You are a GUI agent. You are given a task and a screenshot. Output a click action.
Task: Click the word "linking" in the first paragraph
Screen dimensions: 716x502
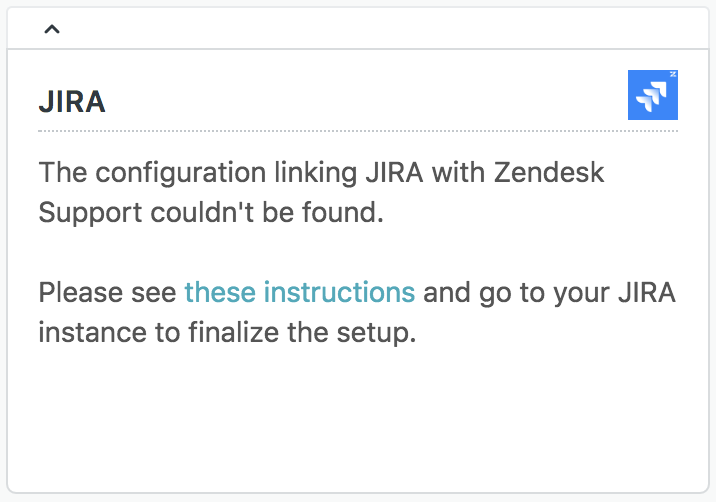(311, 172)
